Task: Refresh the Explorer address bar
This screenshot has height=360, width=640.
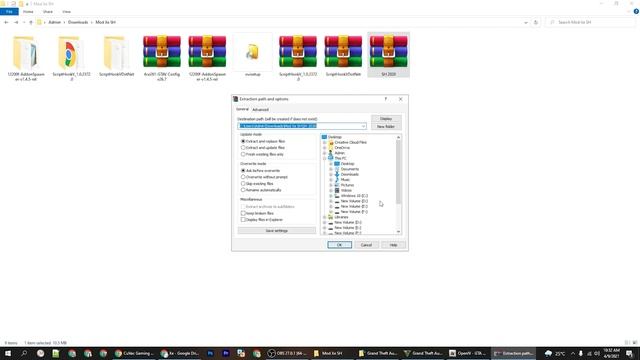Action: [x=536, y=22]
